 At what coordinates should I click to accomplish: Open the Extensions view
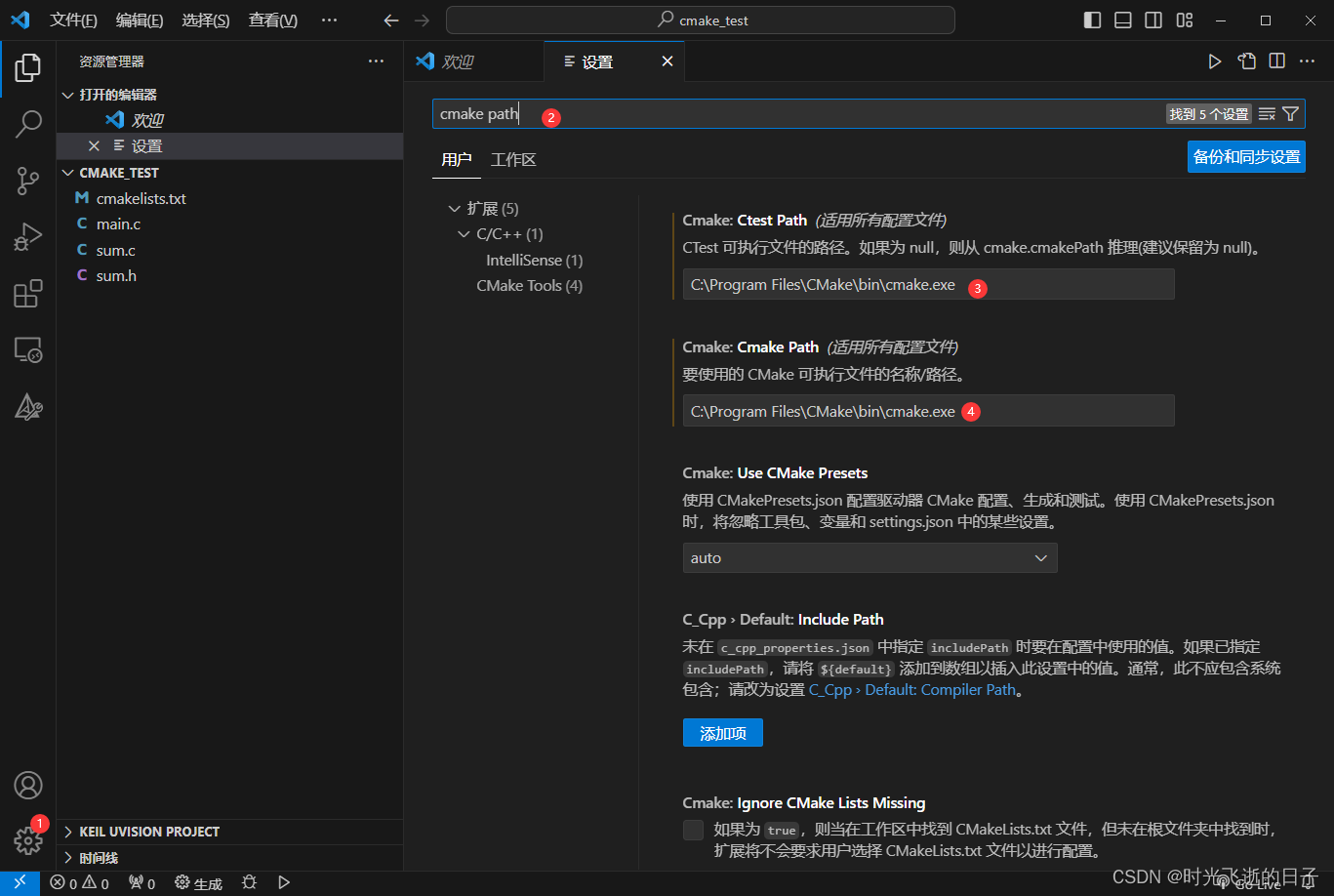[28, 294]
